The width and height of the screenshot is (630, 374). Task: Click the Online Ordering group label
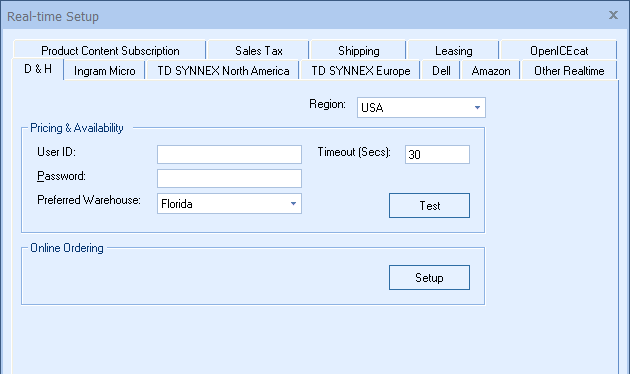(x=67, y=248)
